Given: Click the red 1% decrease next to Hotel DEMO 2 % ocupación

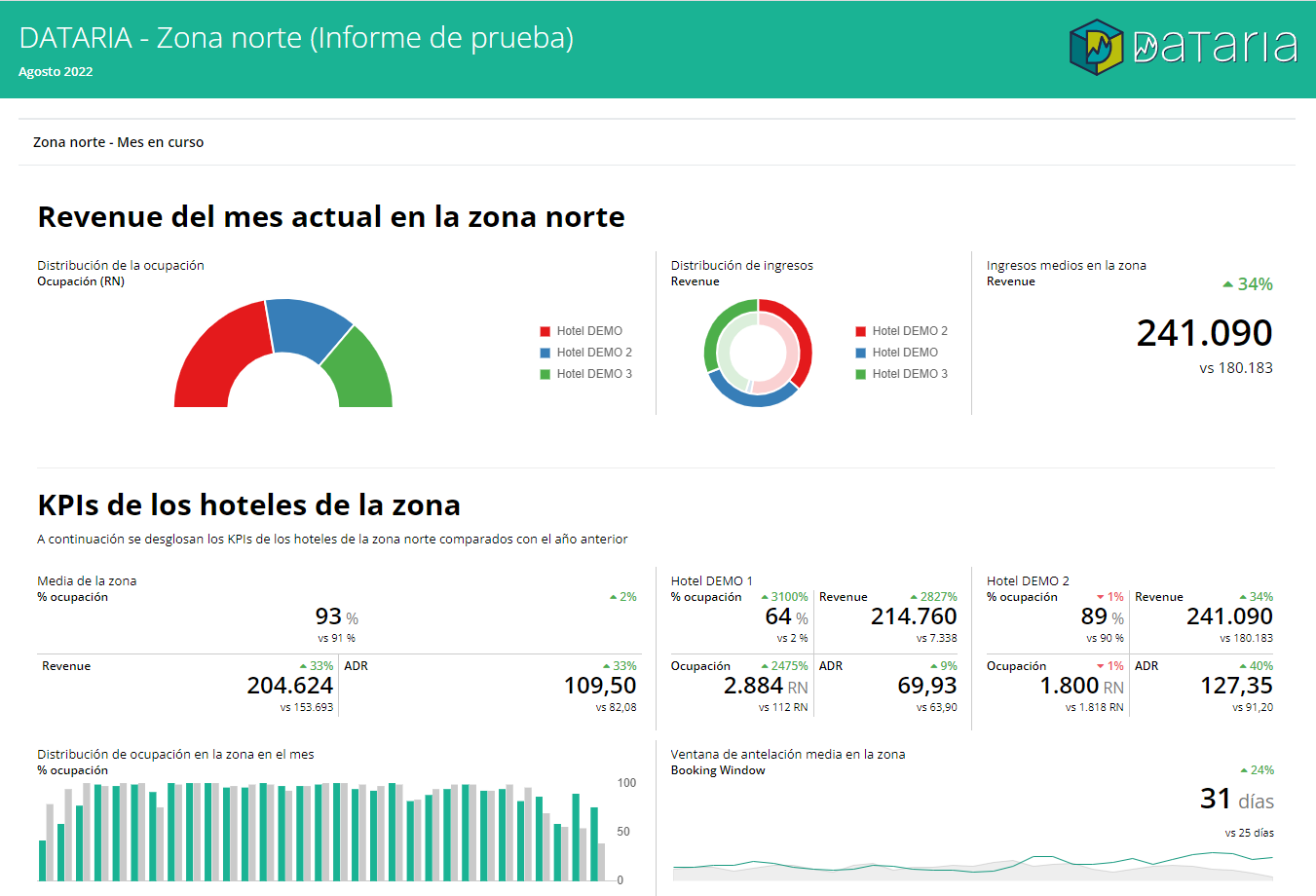Looking at the screenshot, I should coord(1110,597).
